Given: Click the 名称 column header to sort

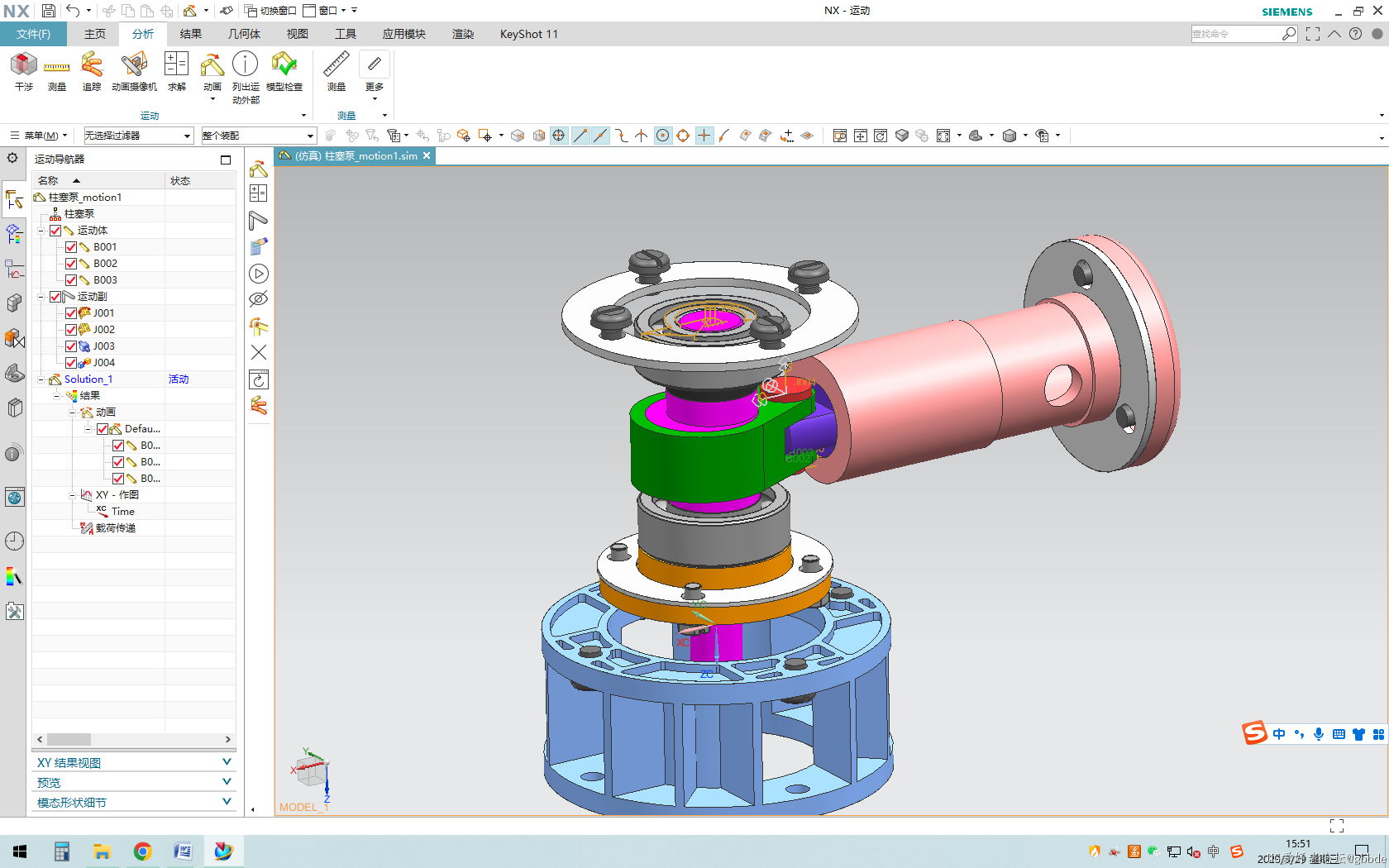Looking at the screenshot, I should tap(98, 180).
